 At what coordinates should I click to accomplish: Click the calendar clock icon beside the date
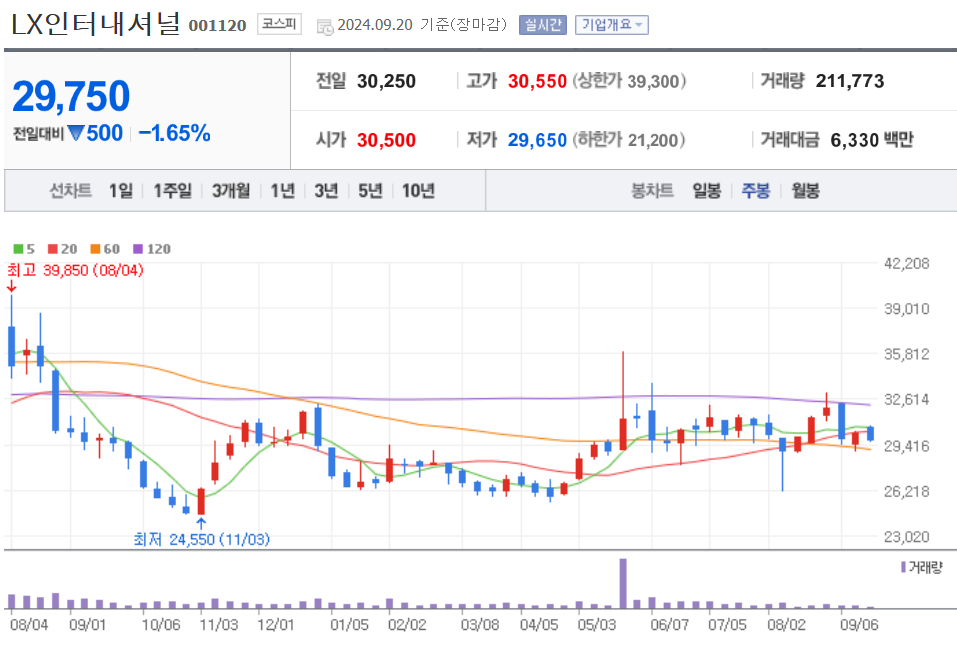click(x=325, y=26)
